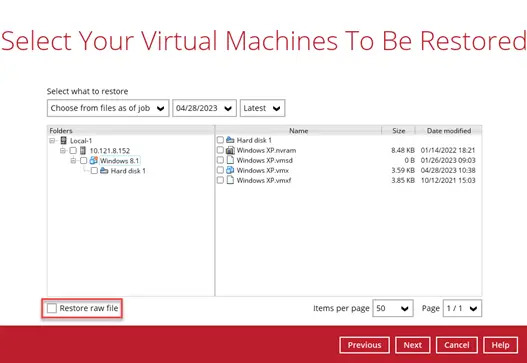Click the Cancel button
This screenshot has width=527, height=363.
[x=456, y=345]
